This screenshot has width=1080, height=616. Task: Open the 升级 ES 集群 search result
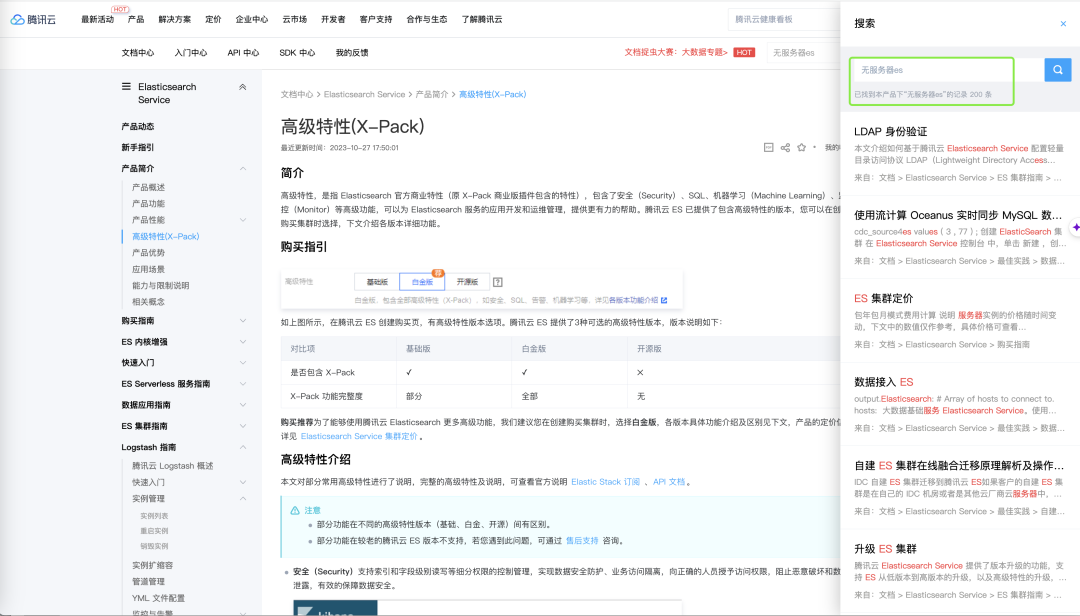pyautogui.click(x=885, y=548)
